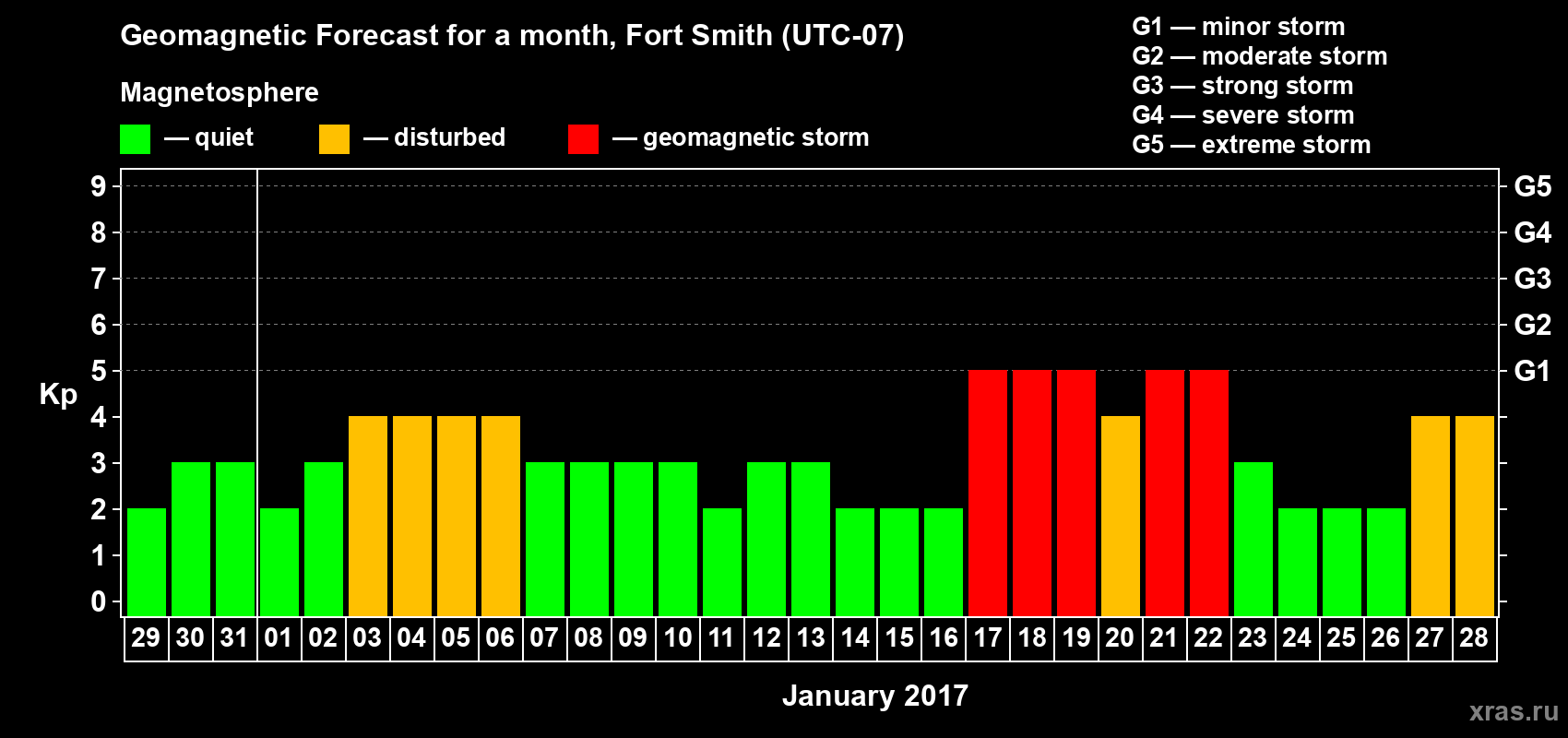Click date label 06 on the axis
1568x738 pixels.
pyautogui.click(x=500, y=637)
